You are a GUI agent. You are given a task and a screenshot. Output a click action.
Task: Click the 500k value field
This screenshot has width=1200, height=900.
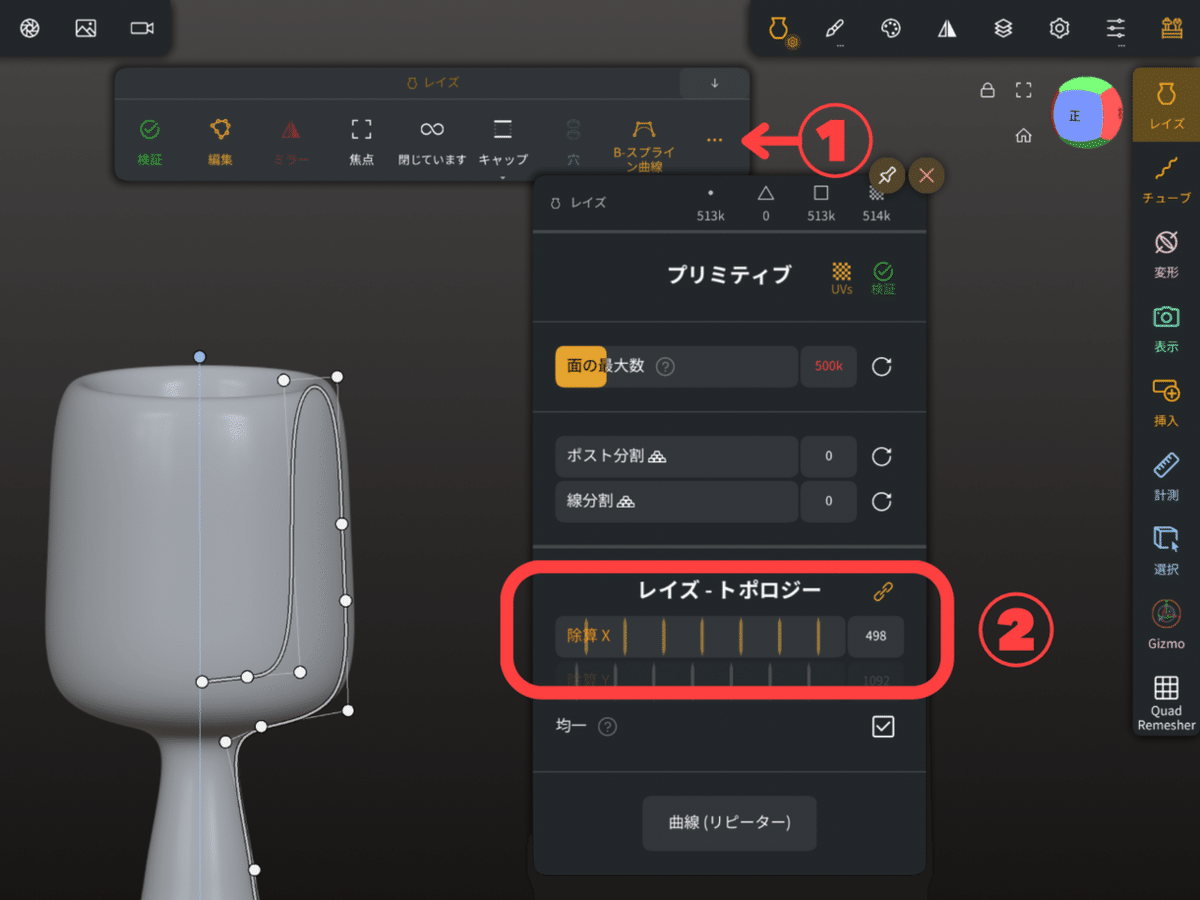[828, 366]
